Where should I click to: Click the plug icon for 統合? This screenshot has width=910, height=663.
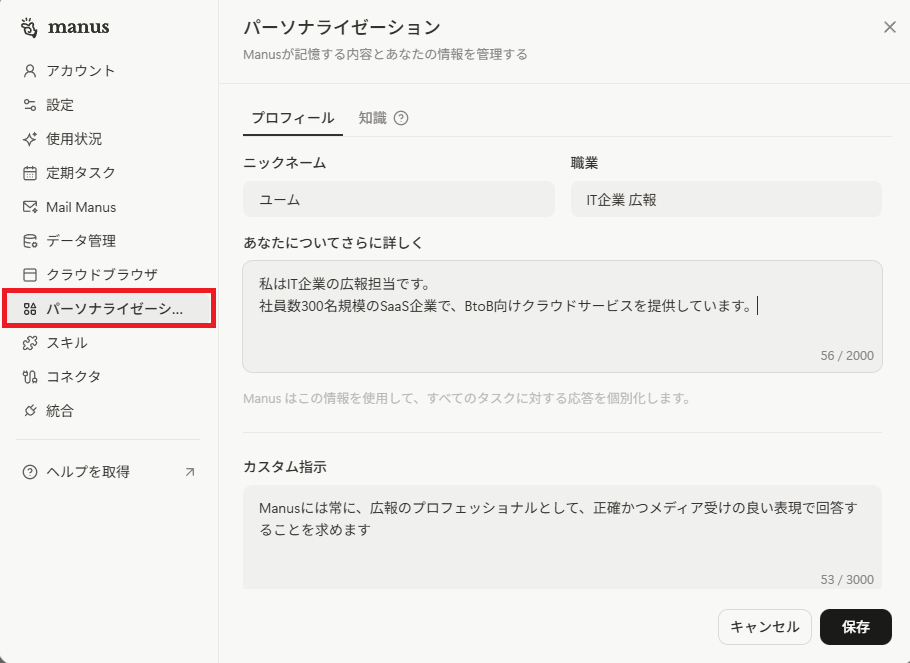(x=30, y=411)
